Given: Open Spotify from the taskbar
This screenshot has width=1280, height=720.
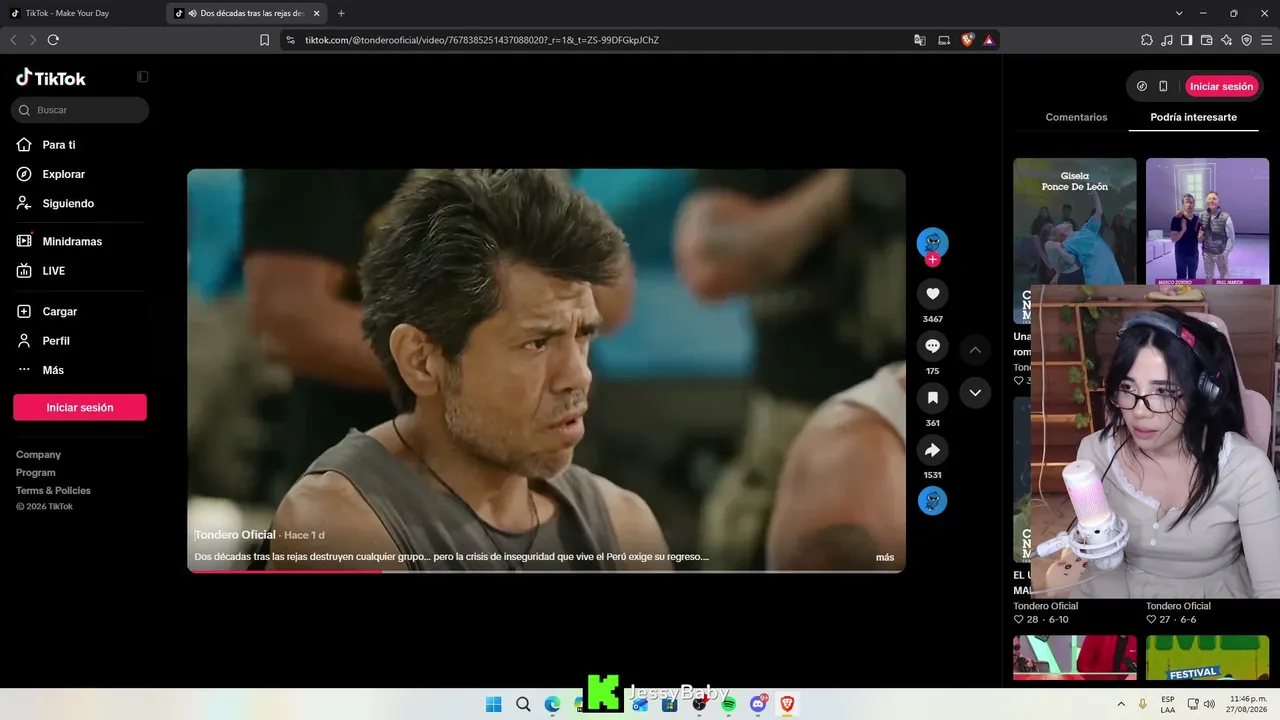Looking at the screenshot, I should pyautogui.click(x=728, y=704).
